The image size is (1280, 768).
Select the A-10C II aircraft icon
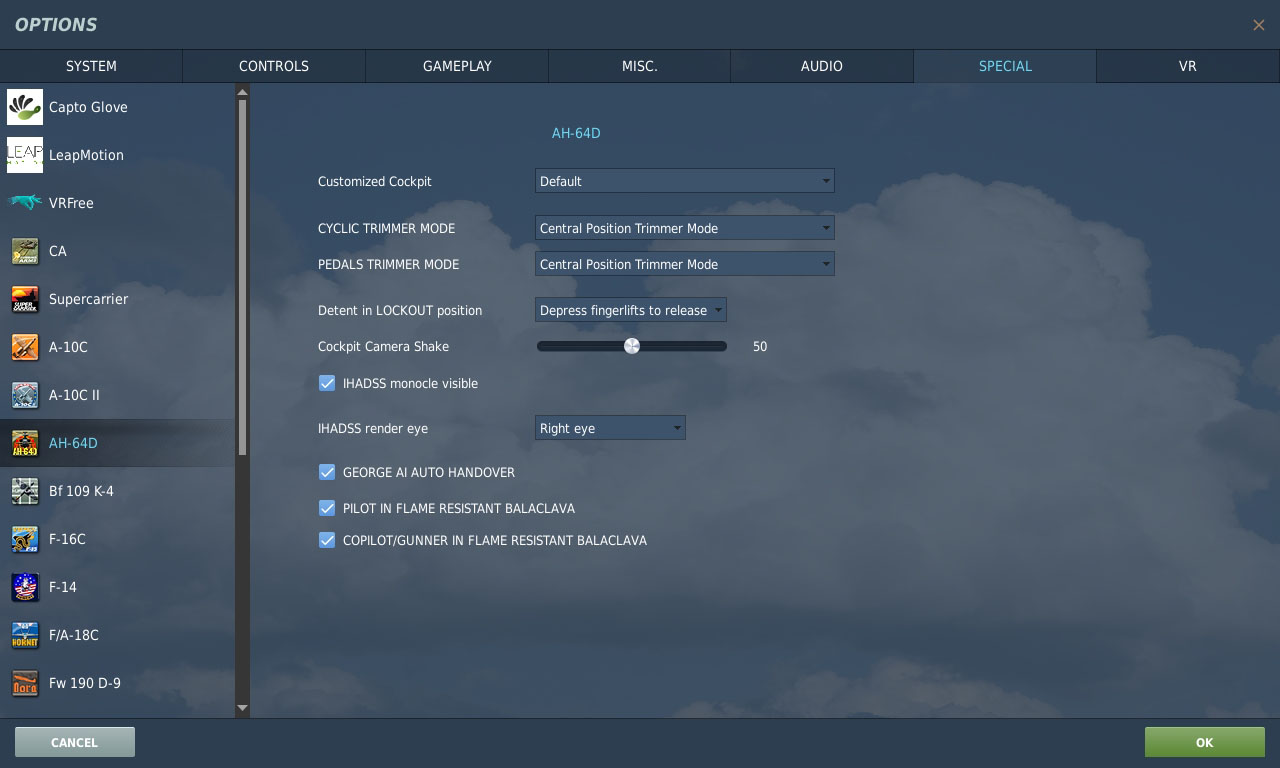pyautogui.click(x=25, y=395)
